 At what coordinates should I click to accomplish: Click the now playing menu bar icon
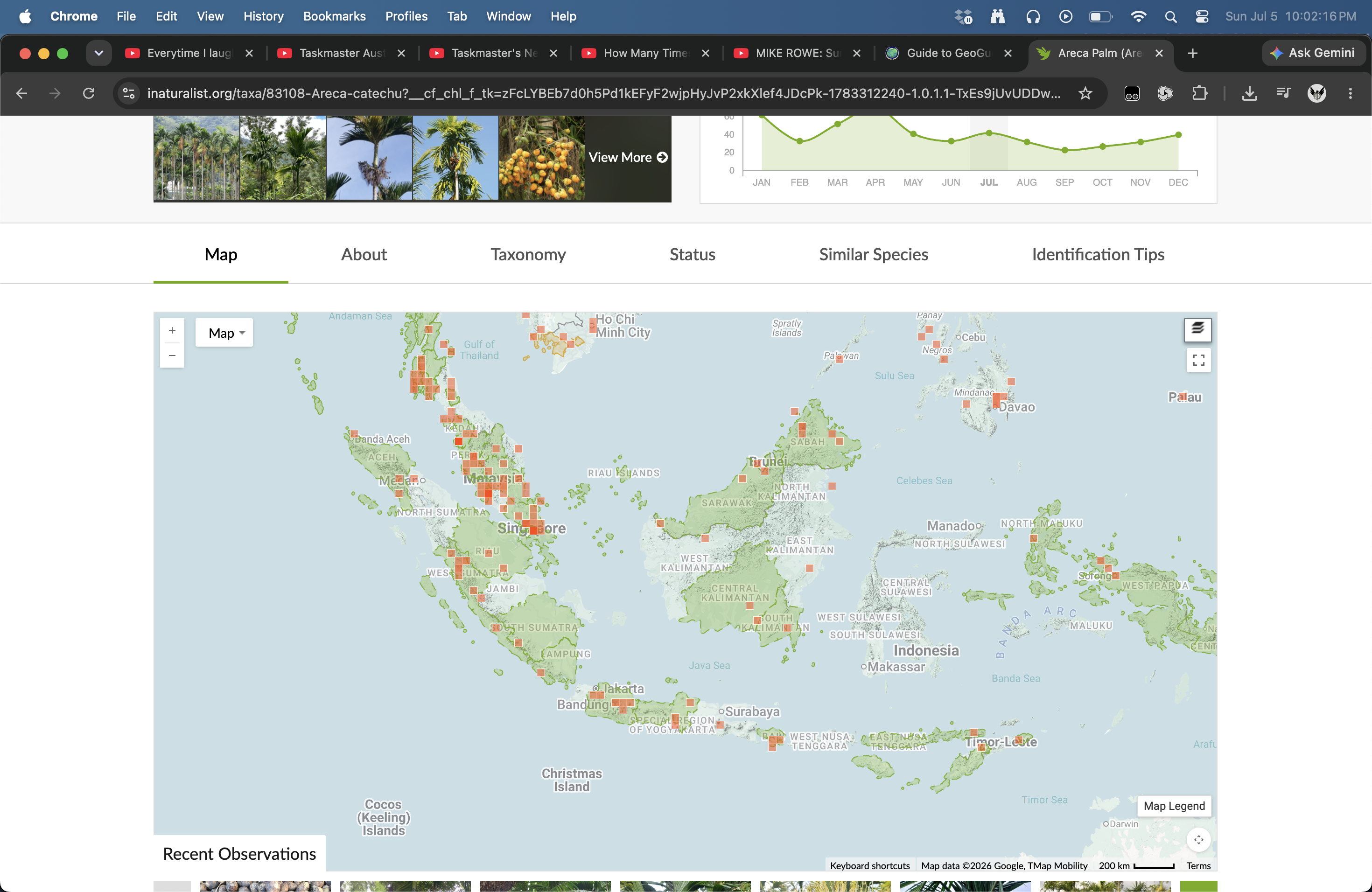tap(1065, 16)
